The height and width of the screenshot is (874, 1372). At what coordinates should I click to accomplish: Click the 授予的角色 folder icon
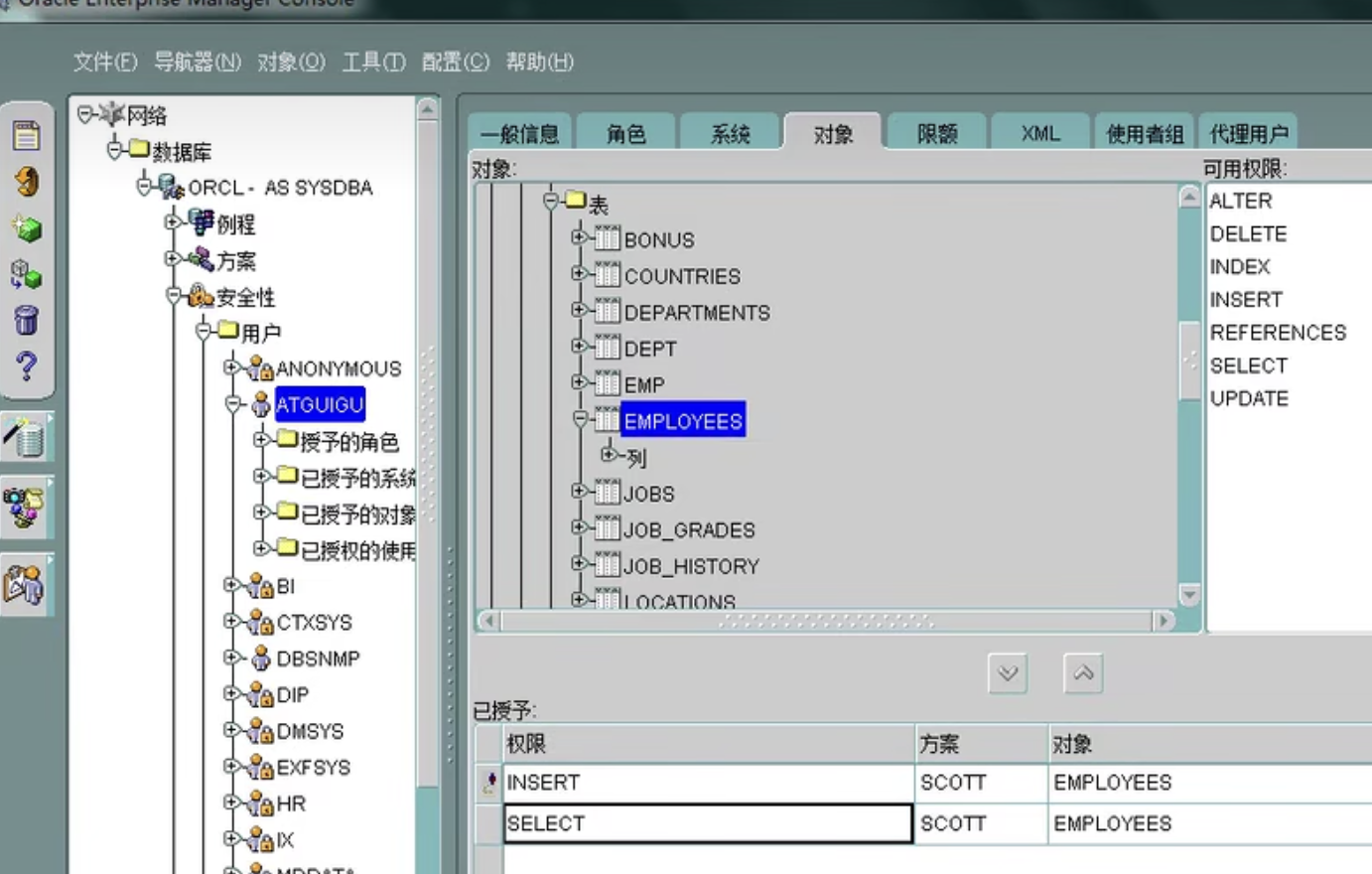coord(288,439)
